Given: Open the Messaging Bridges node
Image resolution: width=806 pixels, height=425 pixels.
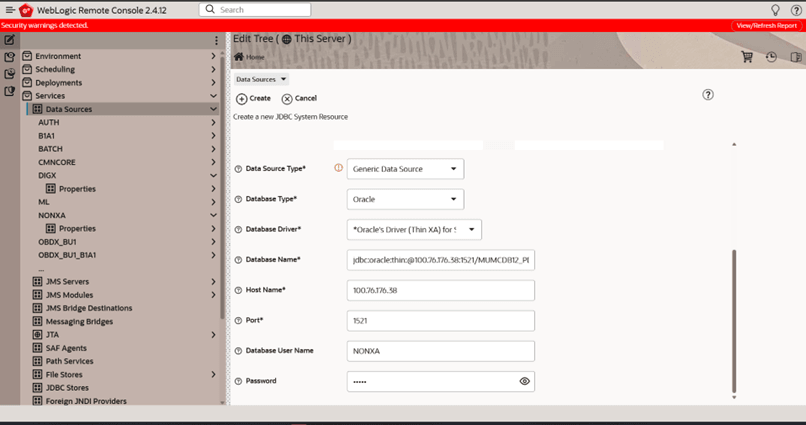Looking at the screenshot, I should (x=79, y=321).
